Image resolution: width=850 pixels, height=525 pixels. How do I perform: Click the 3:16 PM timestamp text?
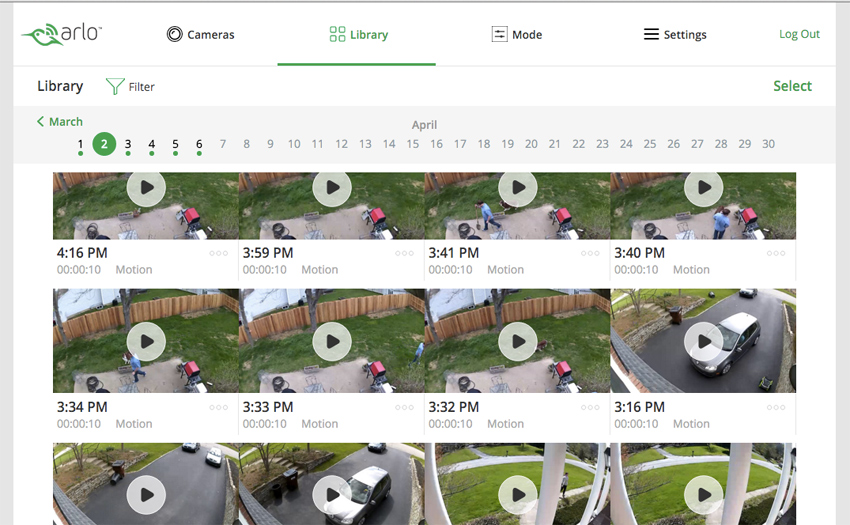[640, 407]
